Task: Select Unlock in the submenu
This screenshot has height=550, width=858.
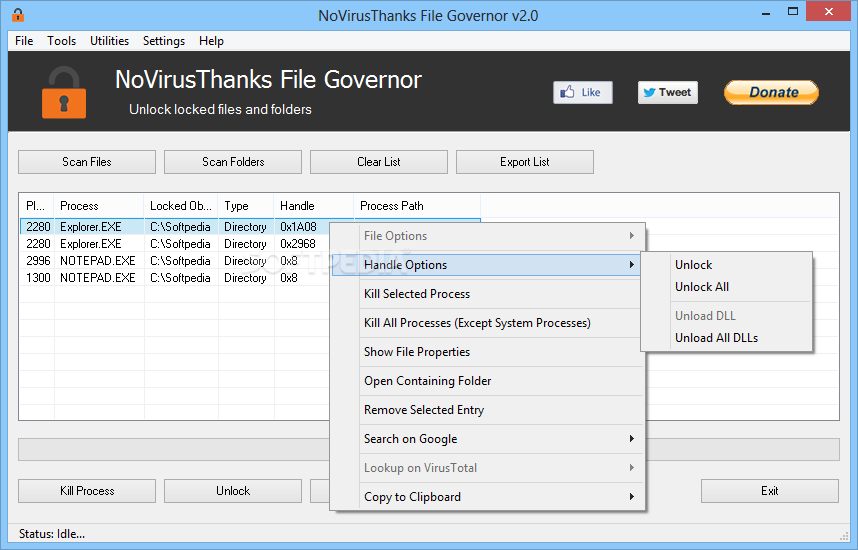Action: (x=727, y=265)
